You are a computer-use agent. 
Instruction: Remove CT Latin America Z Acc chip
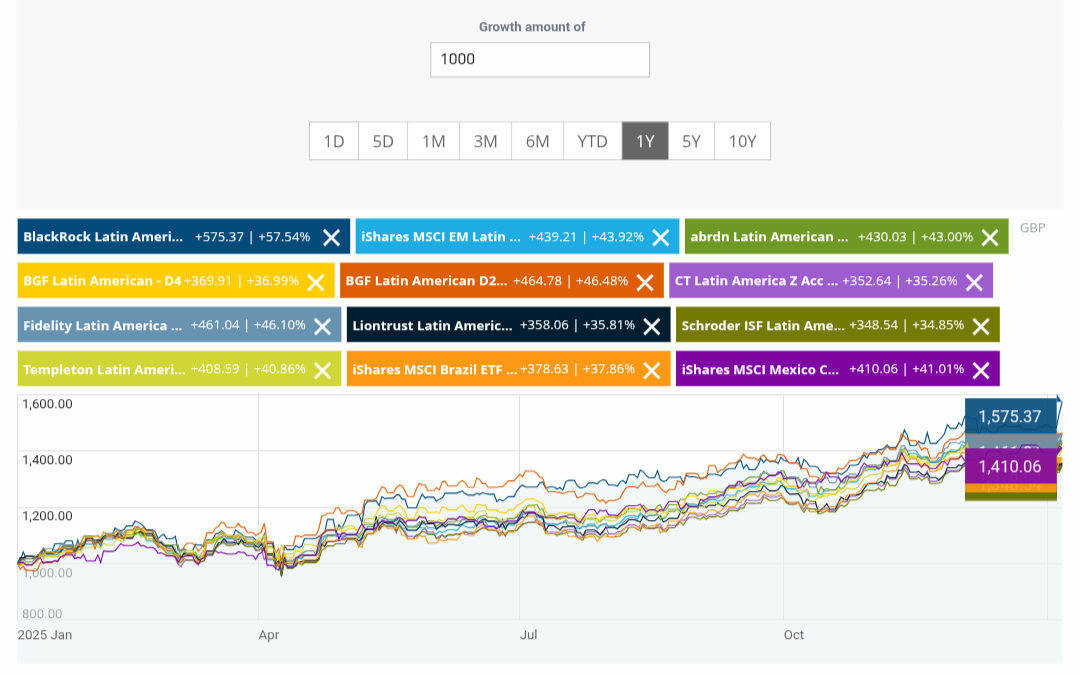[974, 282]
